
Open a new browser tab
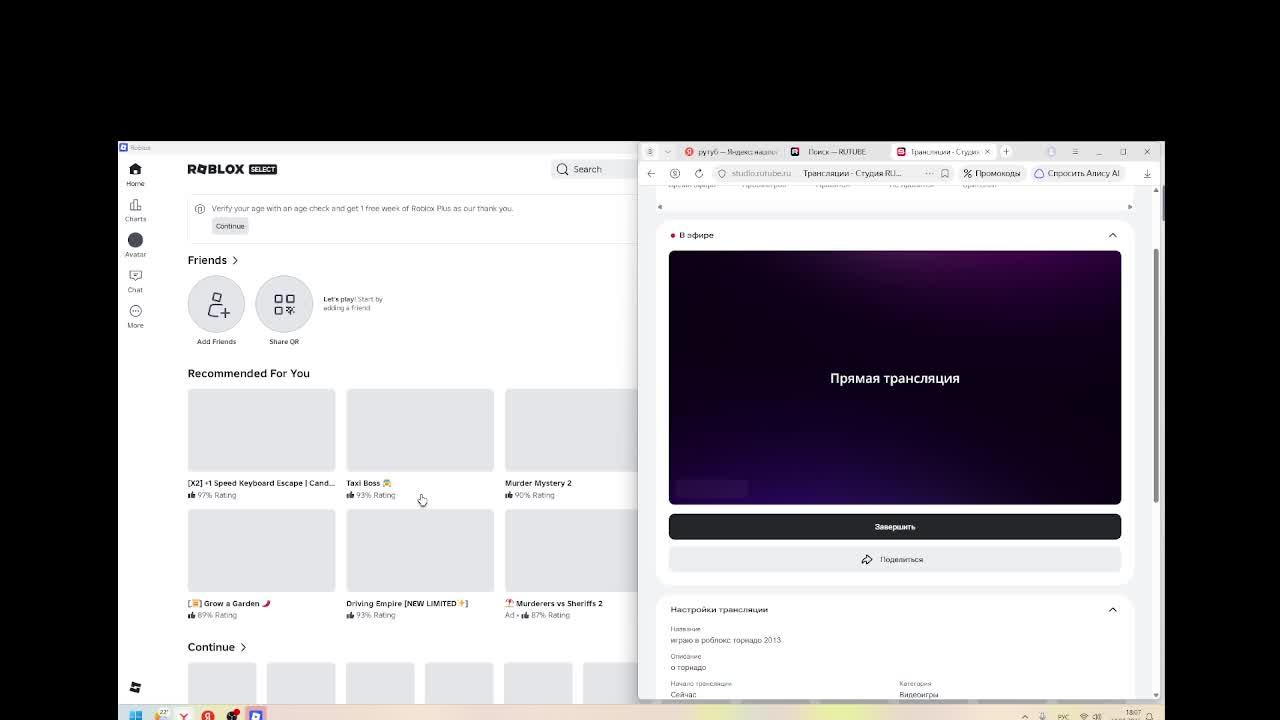pos(1006,152)
